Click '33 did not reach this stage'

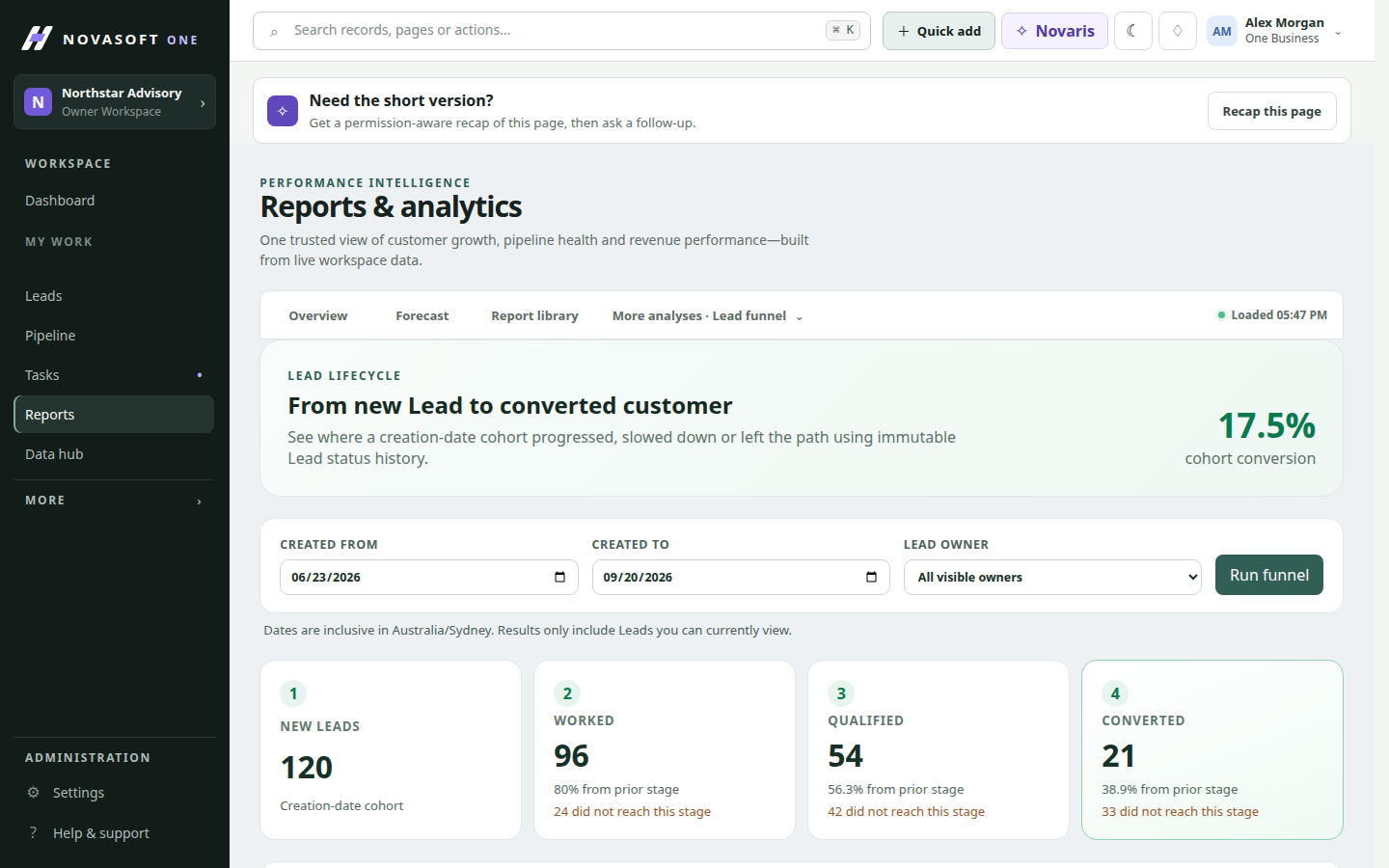click(x=1180, y=811)
